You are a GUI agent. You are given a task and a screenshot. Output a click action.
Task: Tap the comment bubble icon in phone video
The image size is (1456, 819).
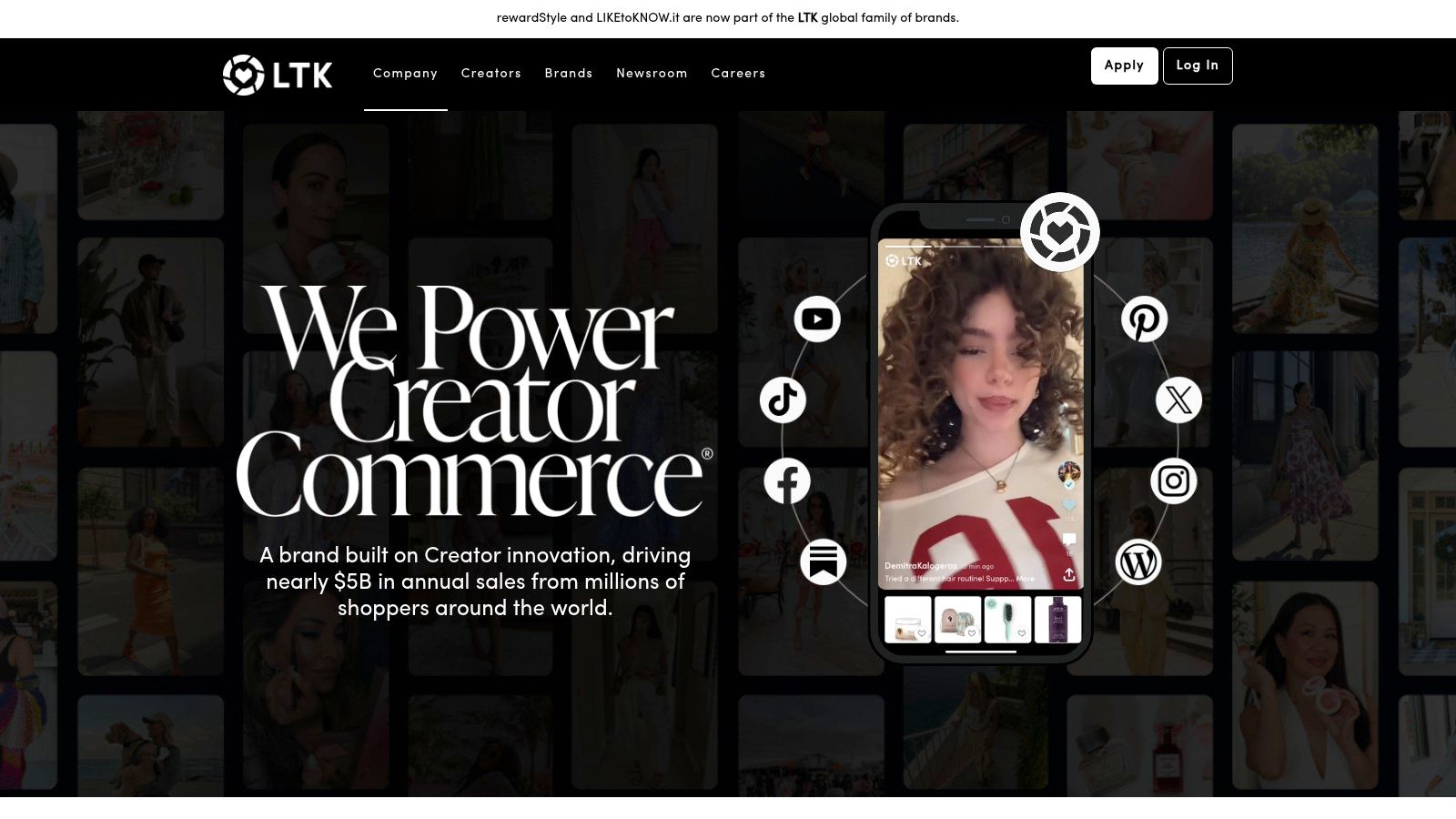coord(1069,540)
